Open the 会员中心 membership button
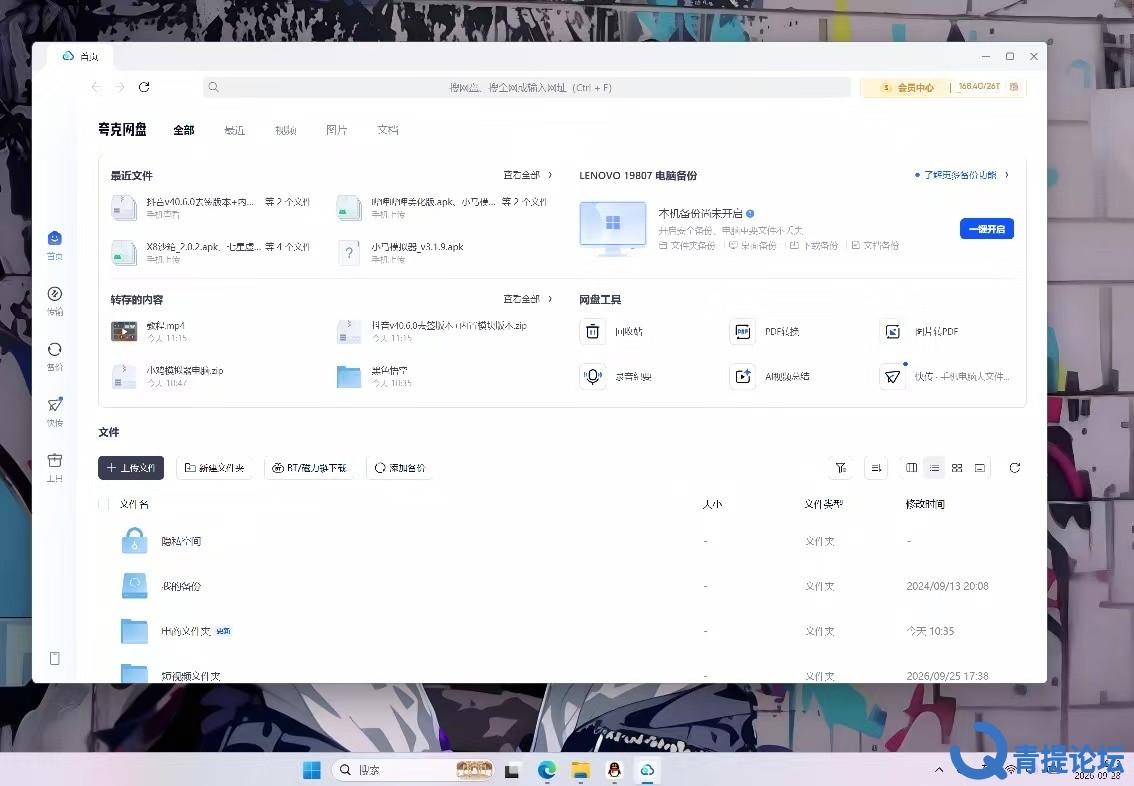The width and height of the screenshot is (1134, 786). coord(908,87)
